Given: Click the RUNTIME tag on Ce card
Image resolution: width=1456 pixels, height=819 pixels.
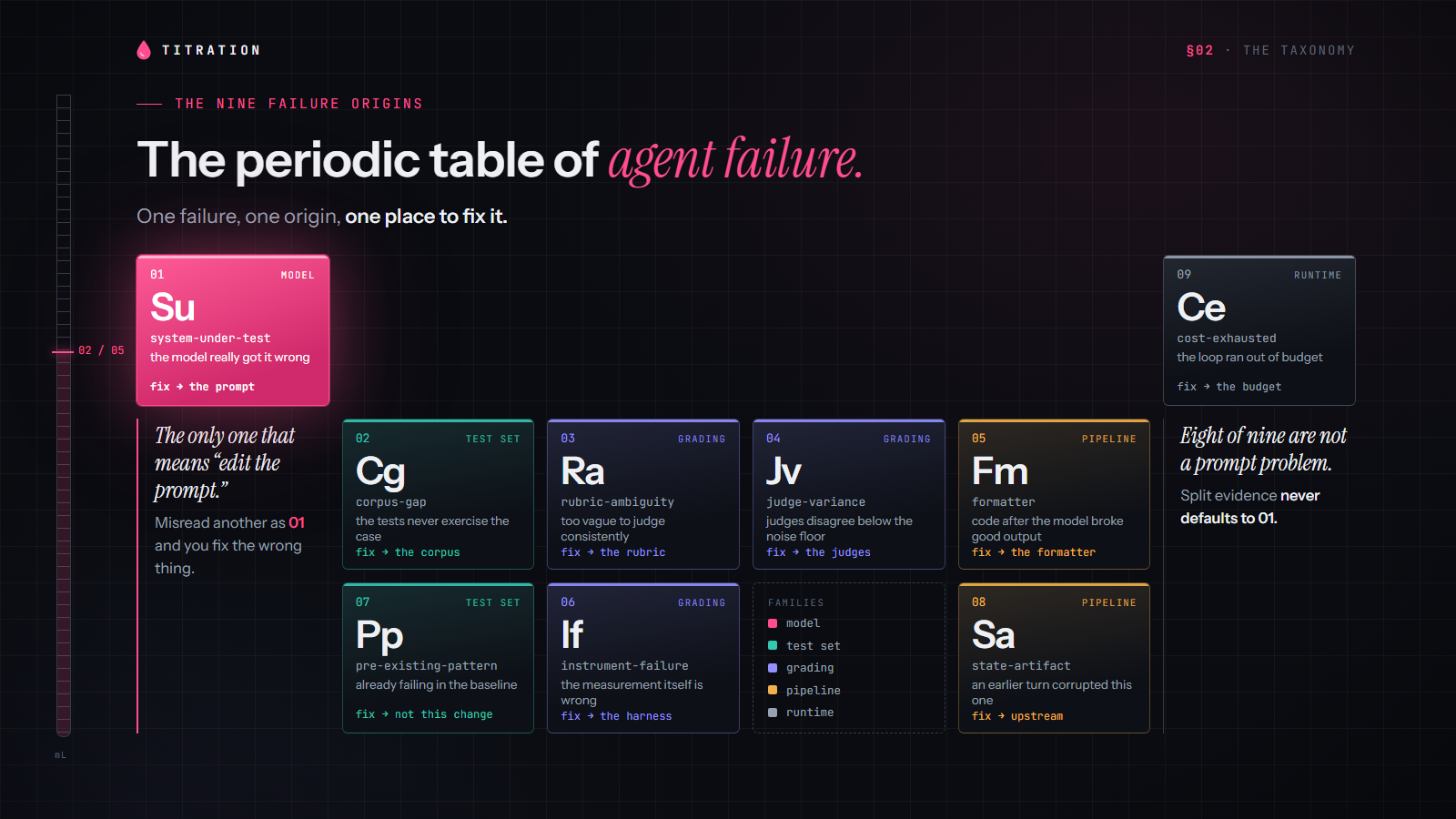Looking at the screenshot, I should click(x=1318, y=275).
